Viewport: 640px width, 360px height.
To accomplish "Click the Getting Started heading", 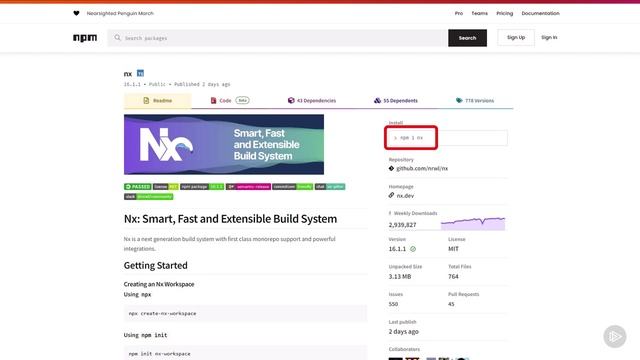I will [x=156, y=265].
